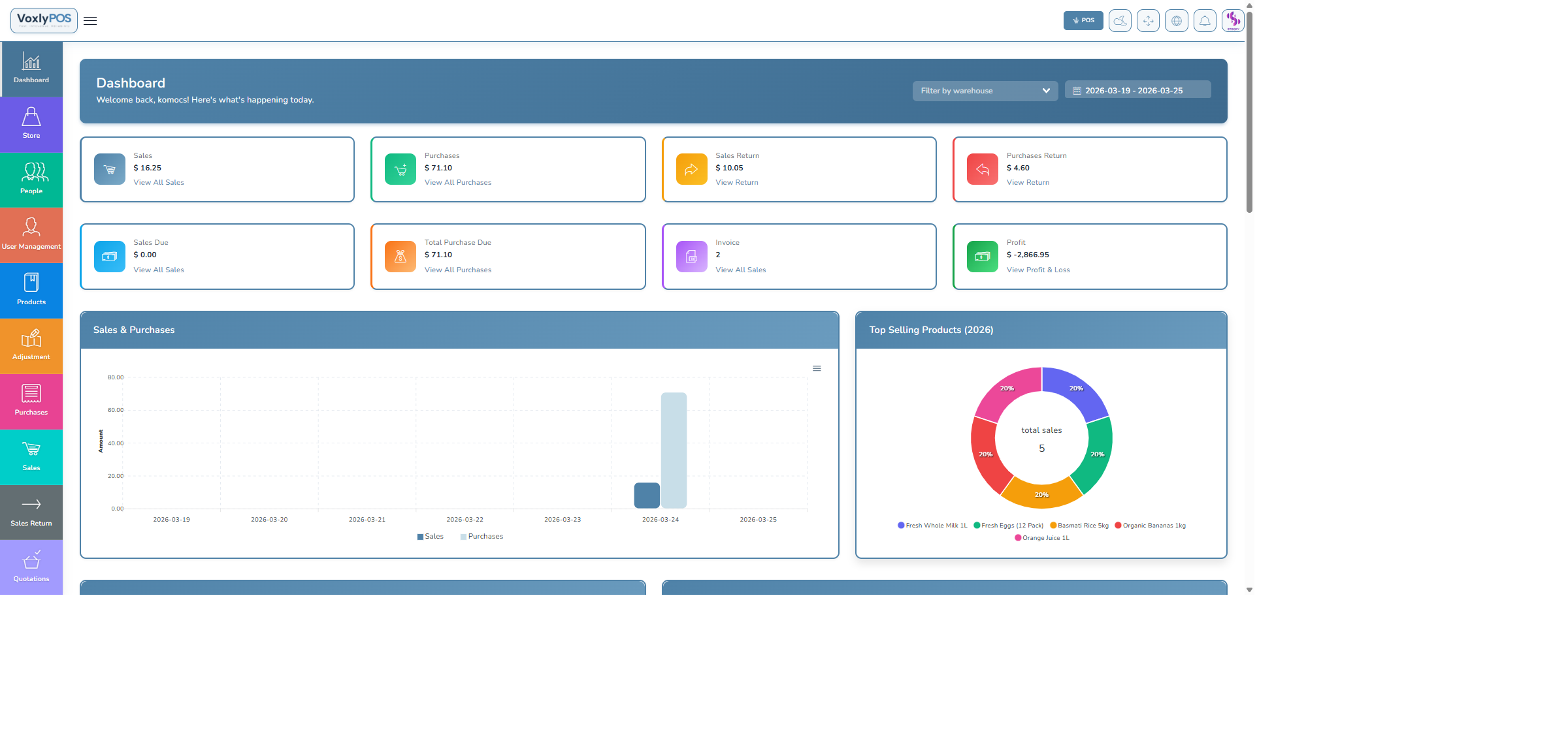This screenshot has height=743, width=1568.
Task: Check notifications via the bell icon
Action: coord(1205,20)
